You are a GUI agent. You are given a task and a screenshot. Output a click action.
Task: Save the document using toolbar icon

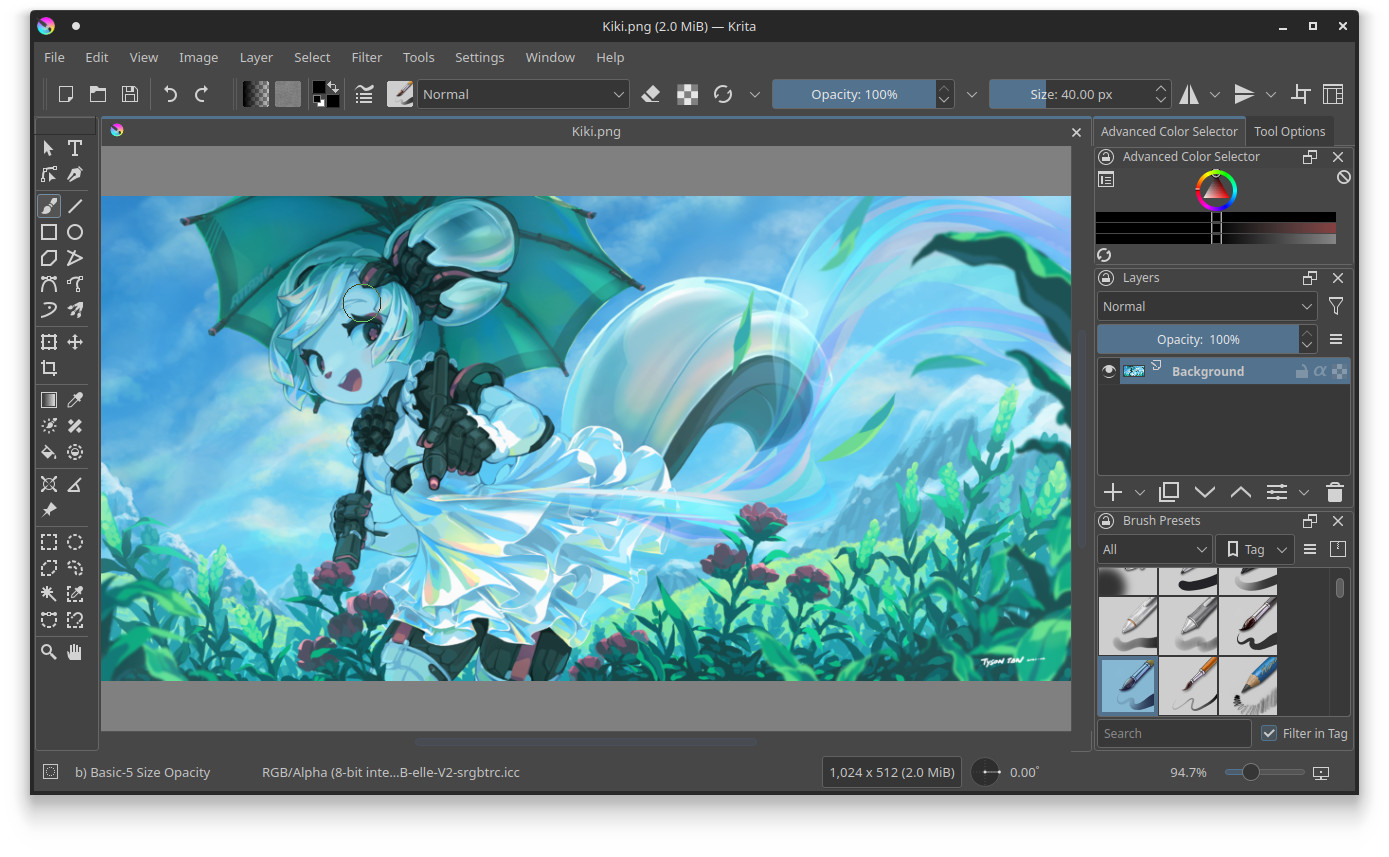coord(129,94)
